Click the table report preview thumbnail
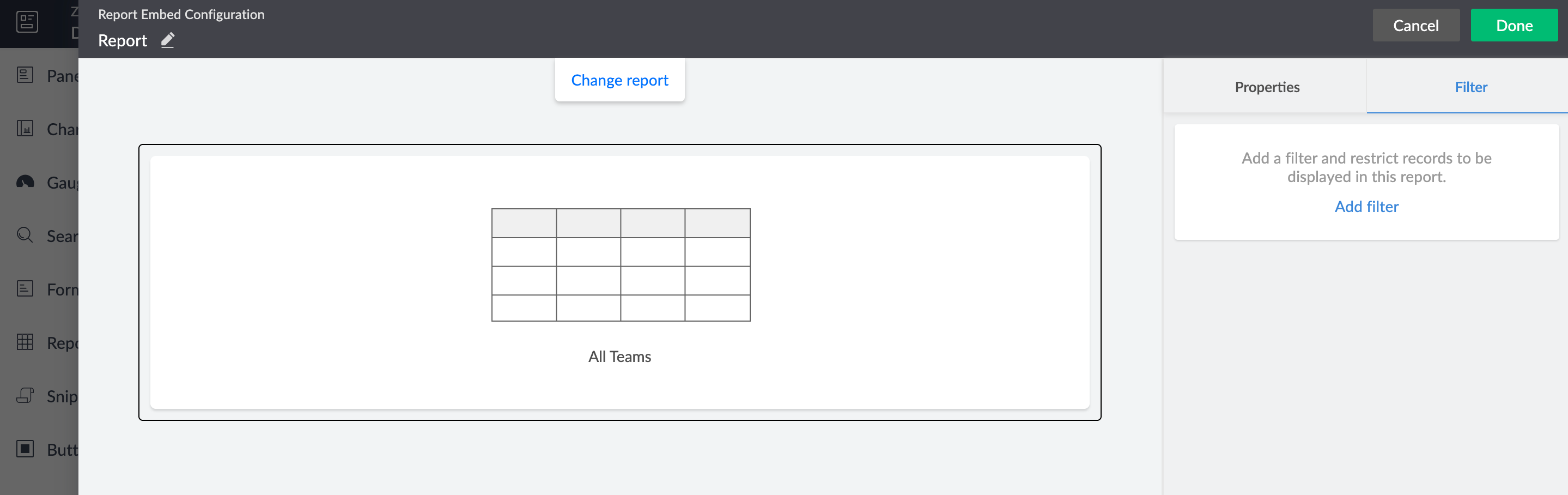 [620, 265]
